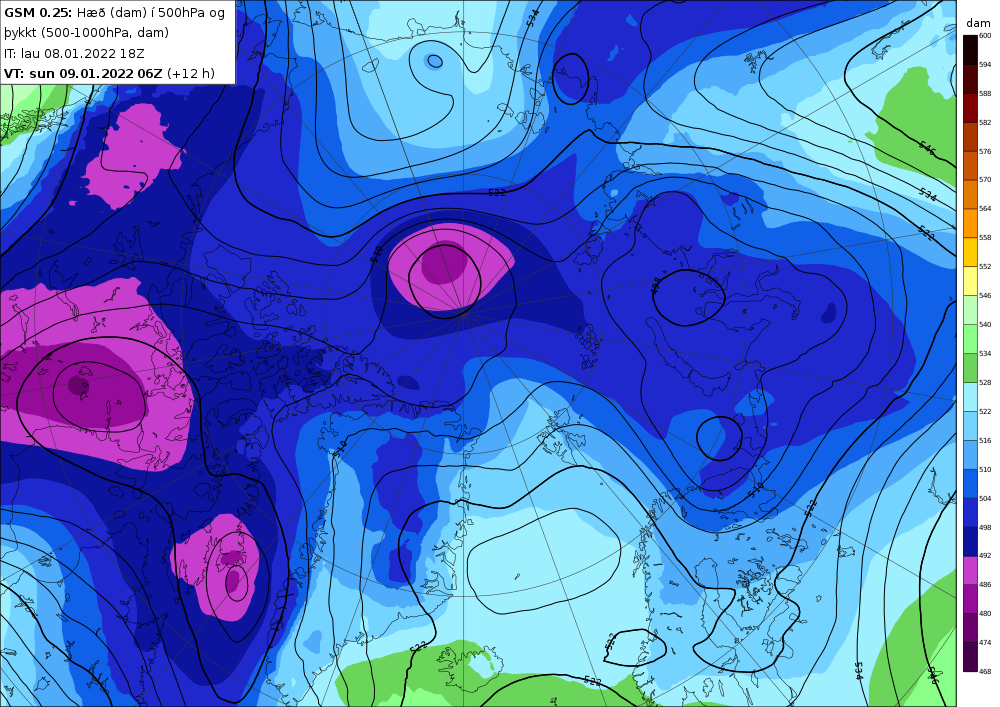
Task: Click the 504 legend scale label
Action: (x=985, y=499)
